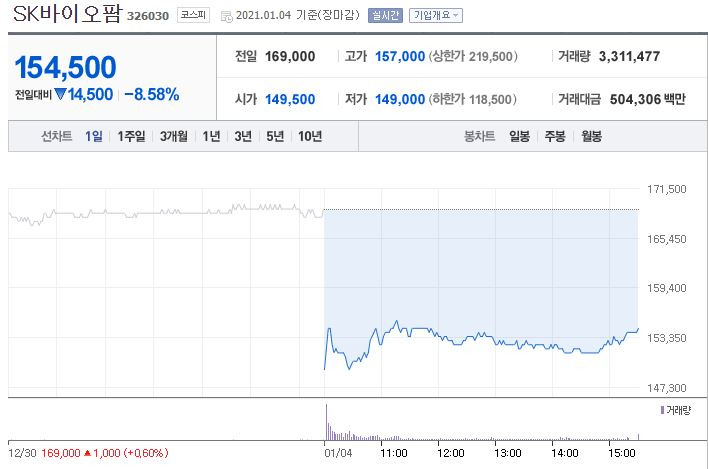The image size is (708, 469).
Task: Open the 기업개요 dropdown
Action: coord(436,15)
